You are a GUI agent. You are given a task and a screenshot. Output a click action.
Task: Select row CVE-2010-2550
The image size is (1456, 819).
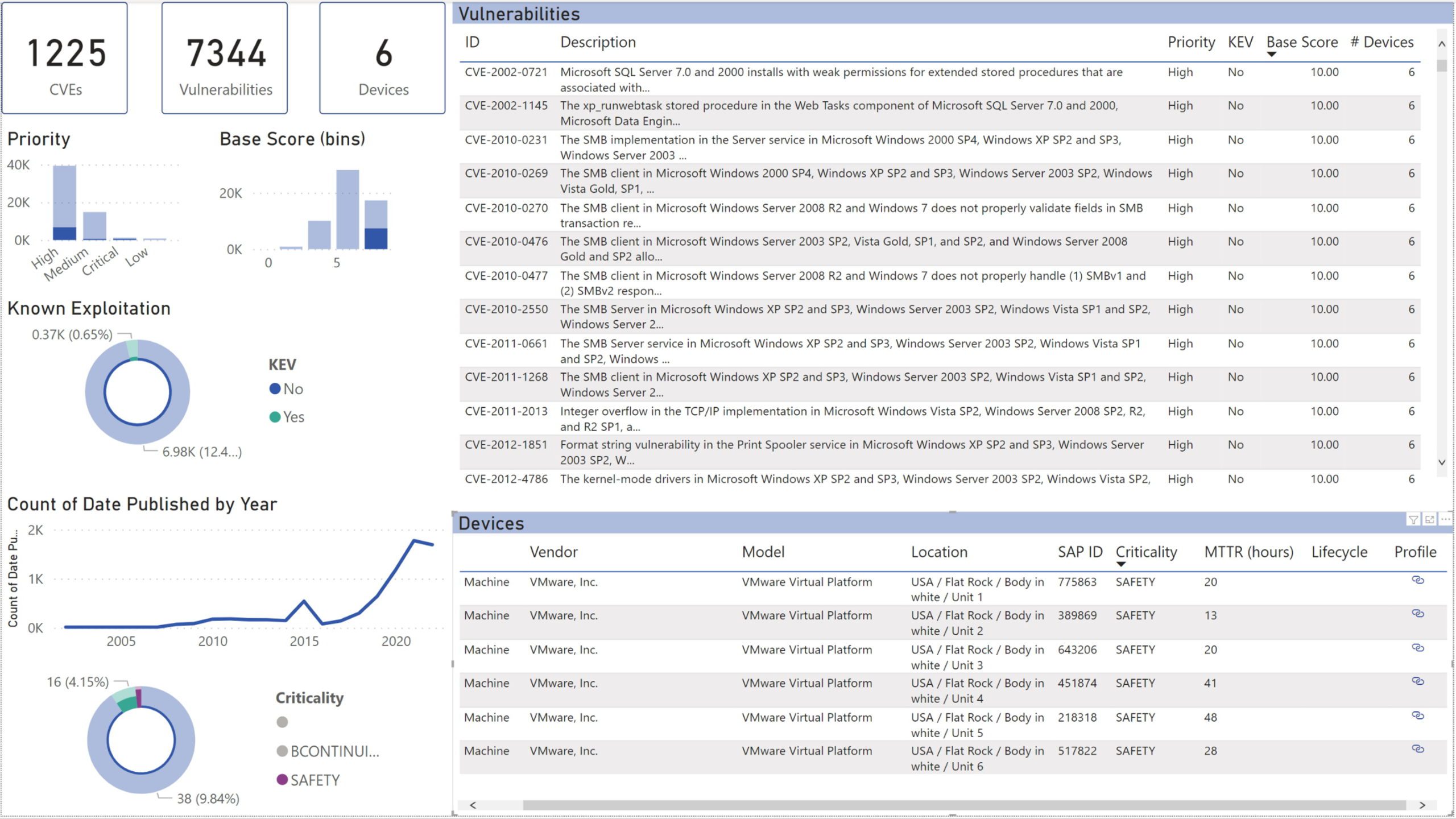pos(940,317)
